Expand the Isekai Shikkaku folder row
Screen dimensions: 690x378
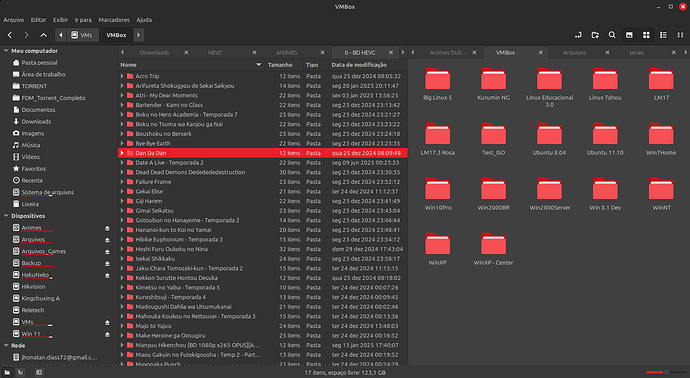point(122,259)
